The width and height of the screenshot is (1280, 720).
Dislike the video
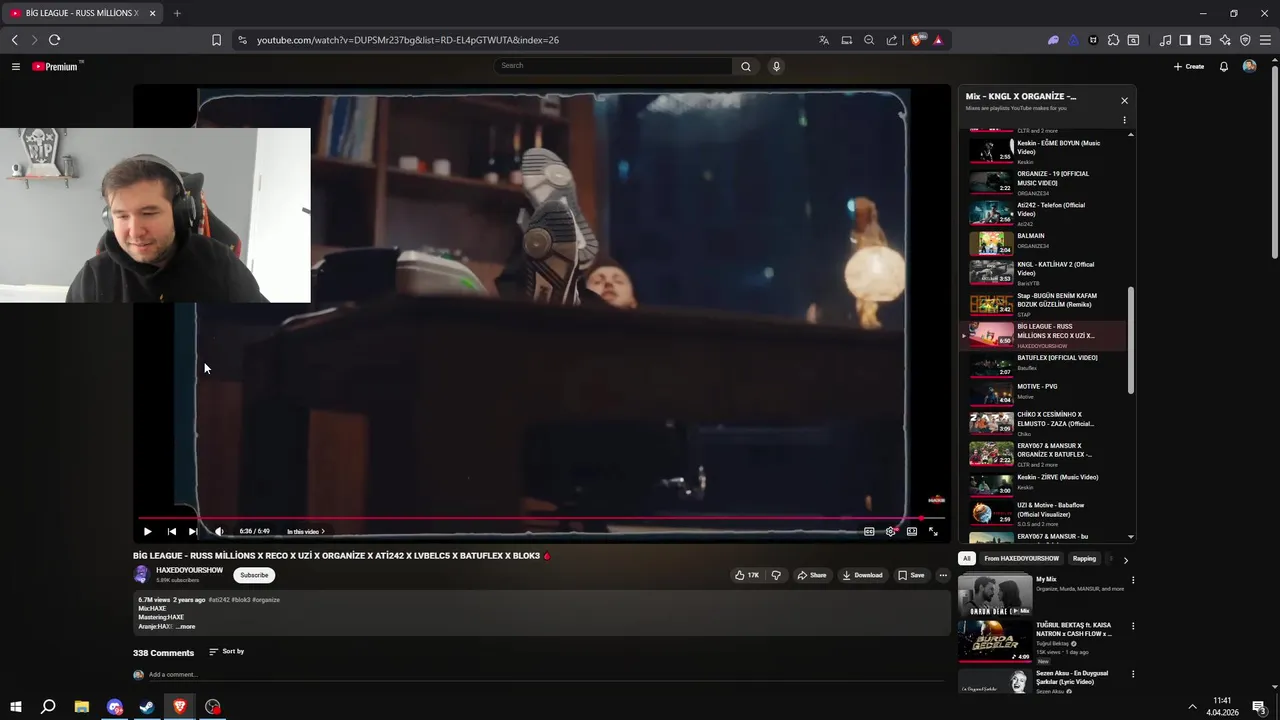(776, 575)
